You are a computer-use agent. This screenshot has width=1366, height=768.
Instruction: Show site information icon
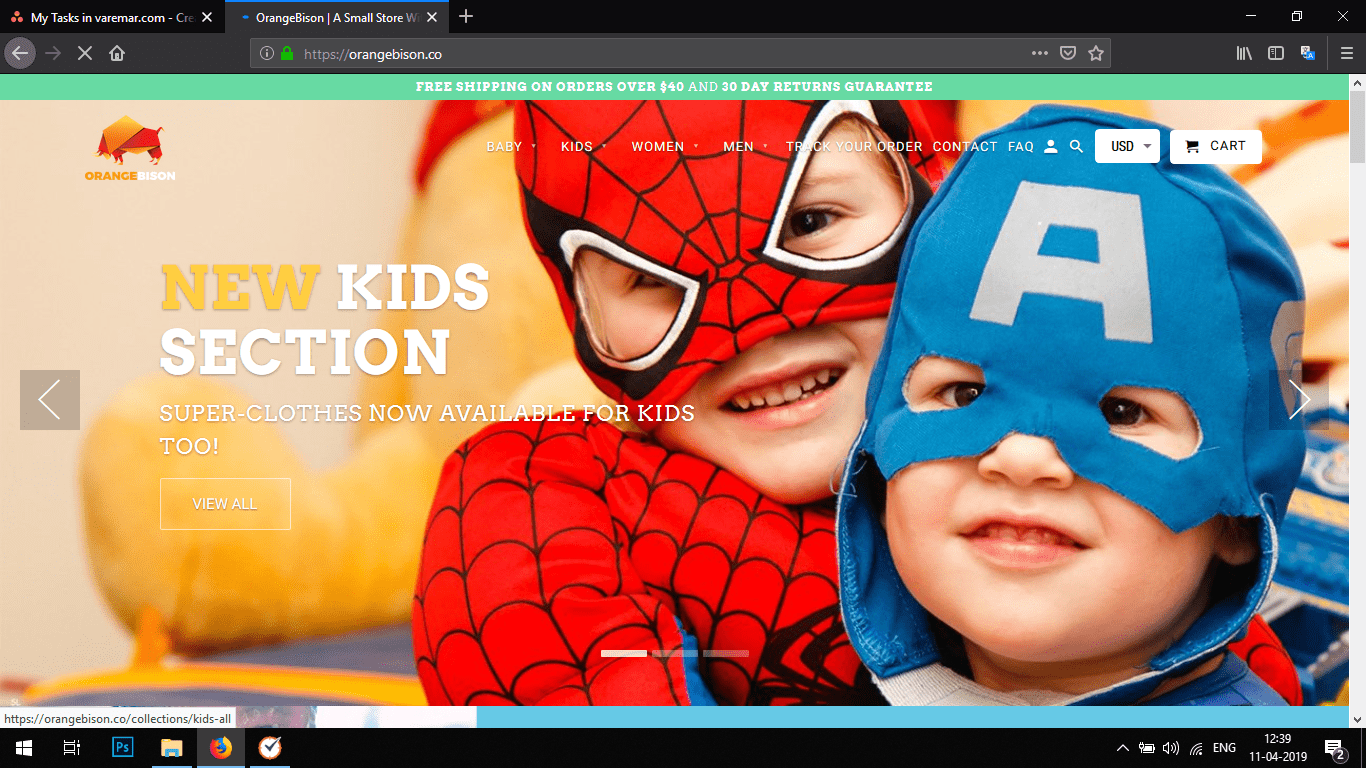click(x=267, y=53)
